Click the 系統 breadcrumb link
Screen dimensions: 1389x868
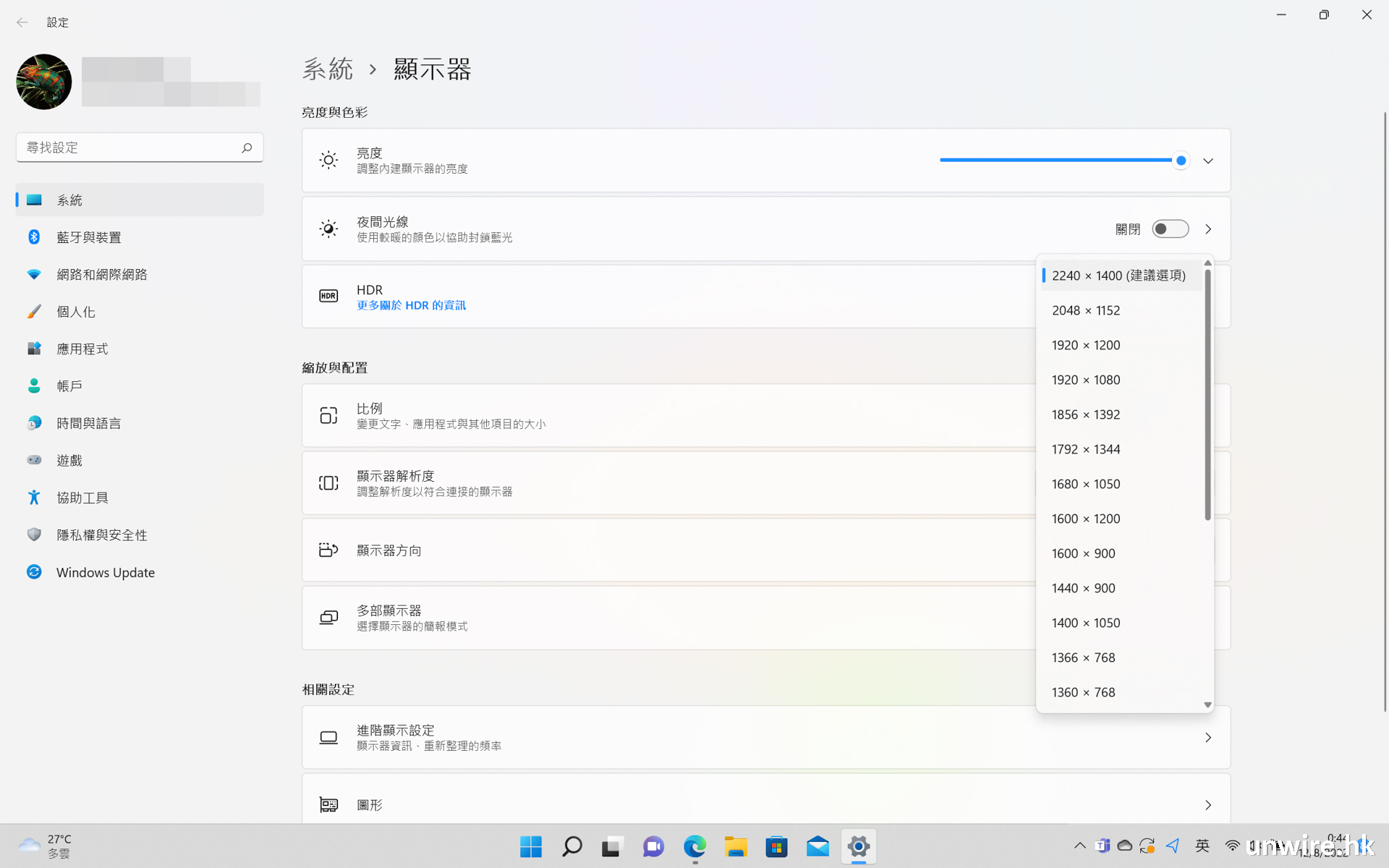tap(328, 69)
